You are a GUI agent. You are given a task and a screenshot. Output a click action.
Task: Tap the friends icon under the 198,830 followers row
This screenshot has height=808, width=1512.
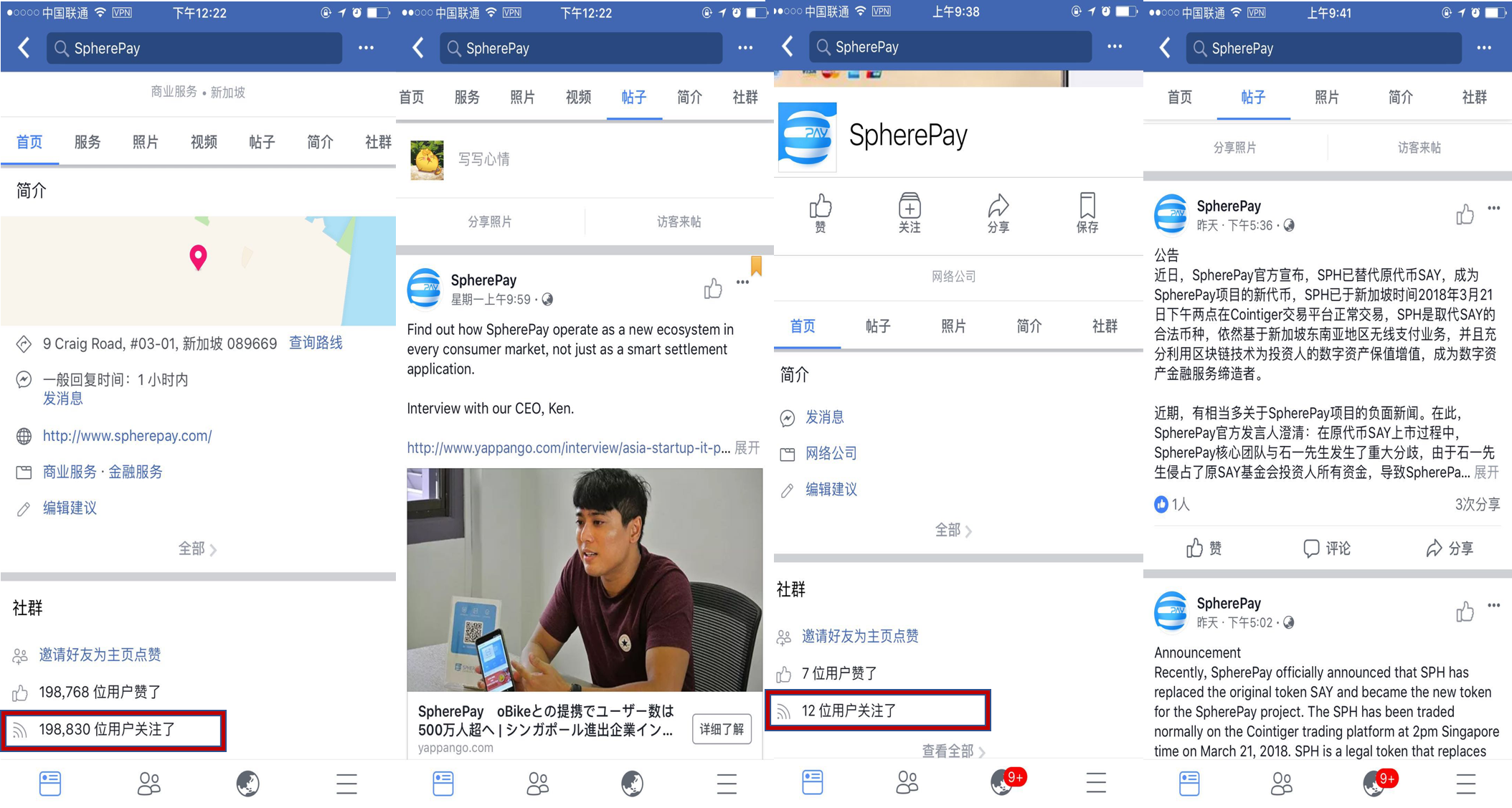(148, 784)
